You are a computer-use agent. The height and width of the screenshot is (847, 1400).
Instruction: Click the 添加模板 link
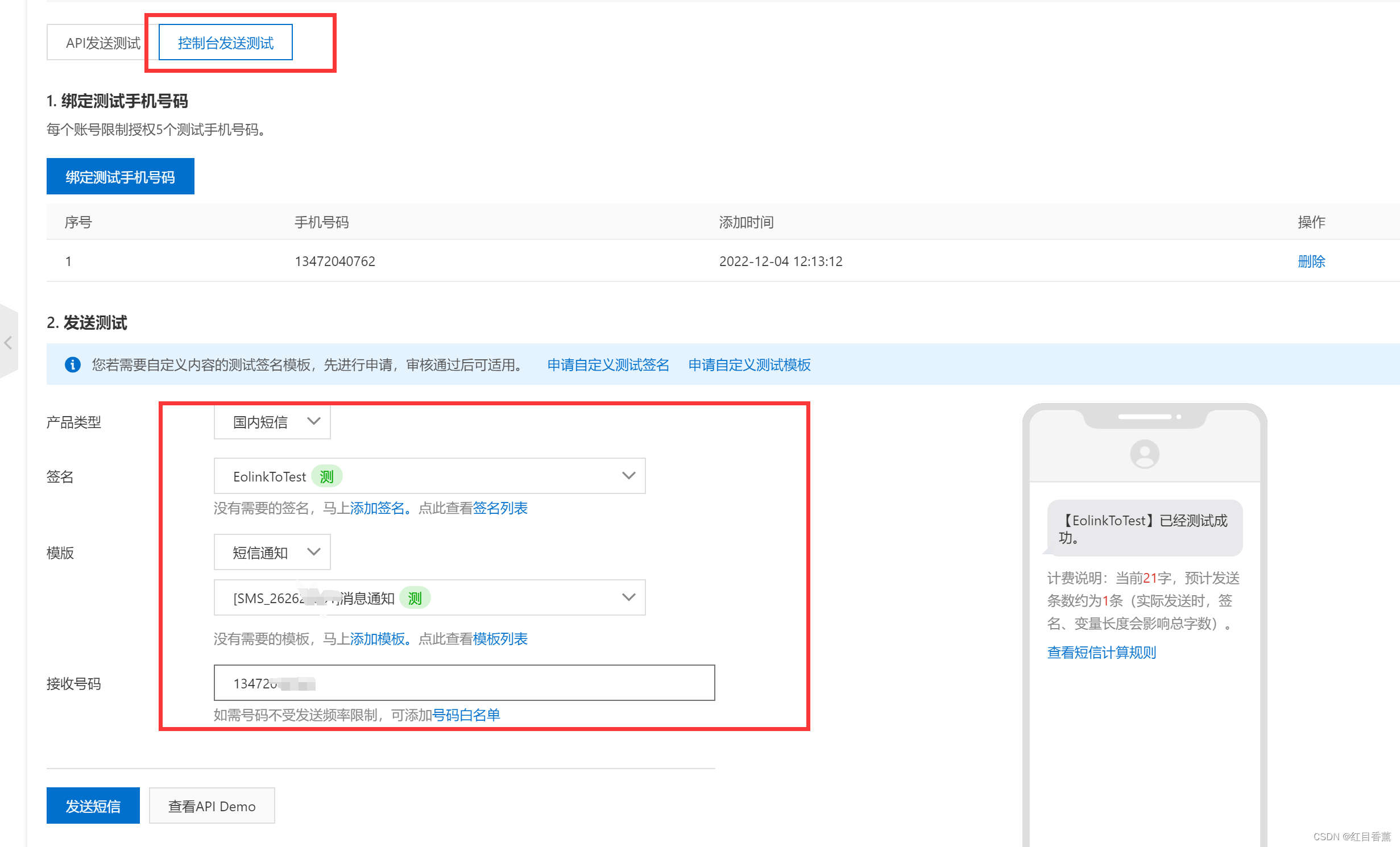click(x=378, y=638)
